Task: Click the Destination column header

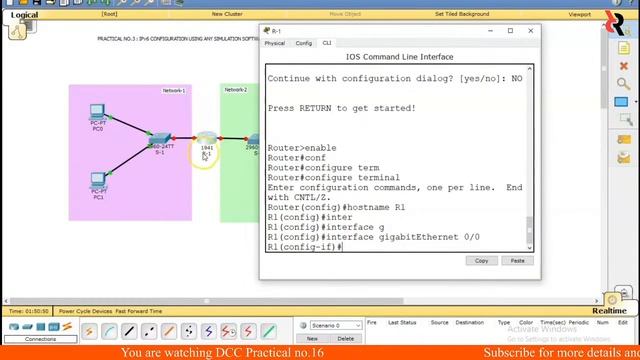Action: point(469,322)
